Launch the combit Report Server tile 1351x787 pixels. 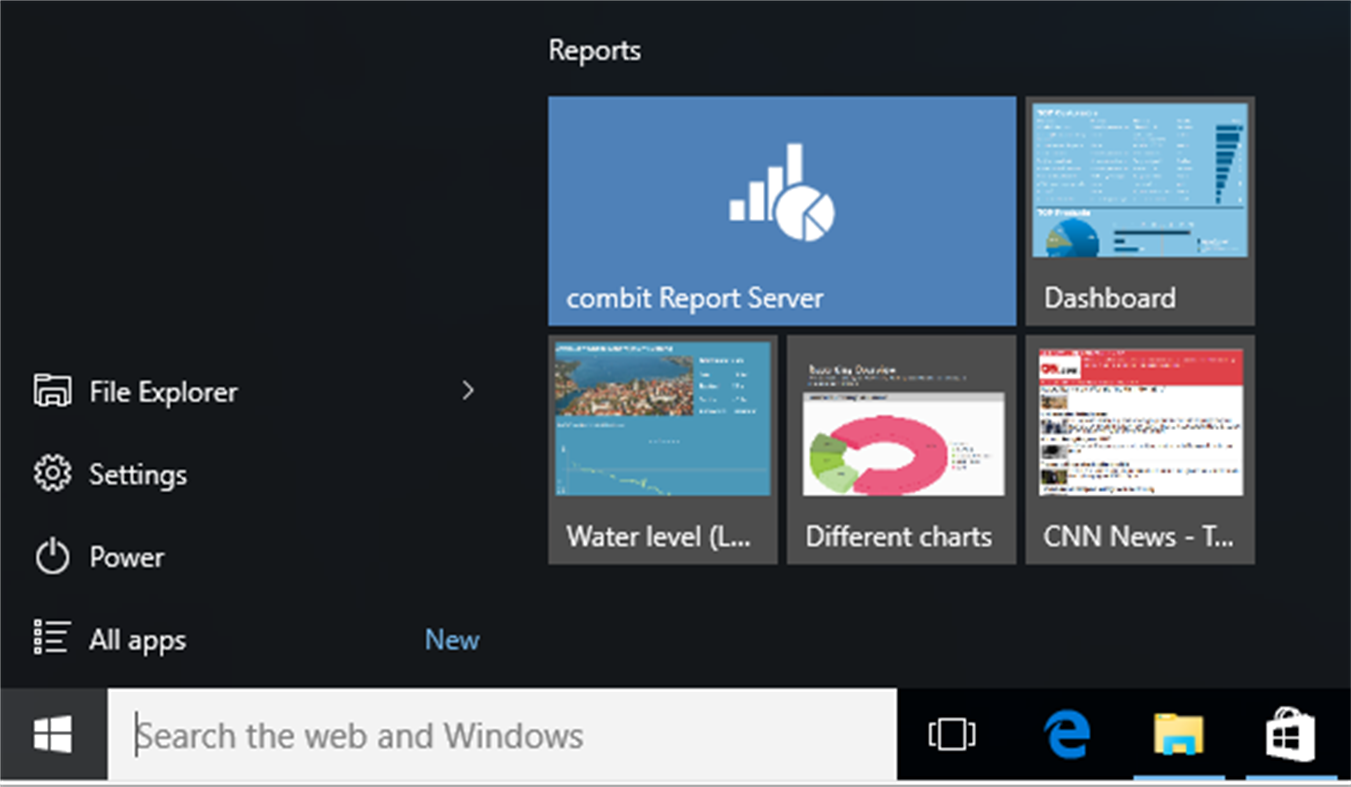(x=782, y=211)
